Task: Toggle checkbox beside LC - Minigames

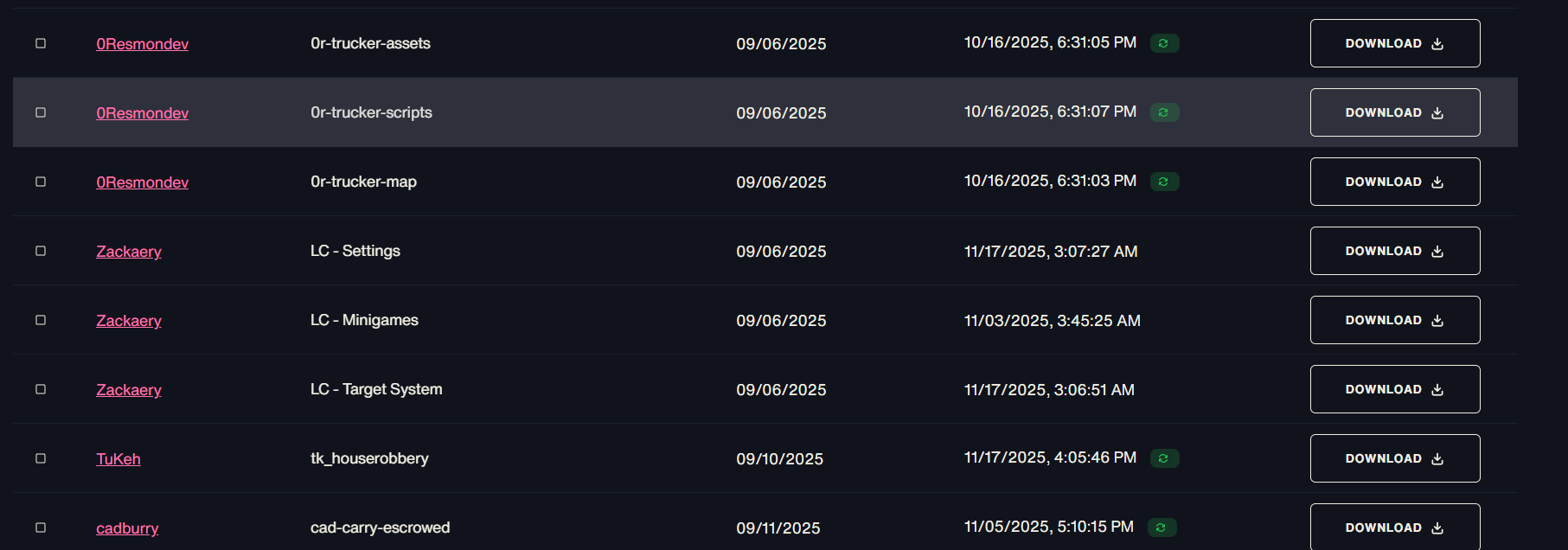Action: tap(41, 320)
